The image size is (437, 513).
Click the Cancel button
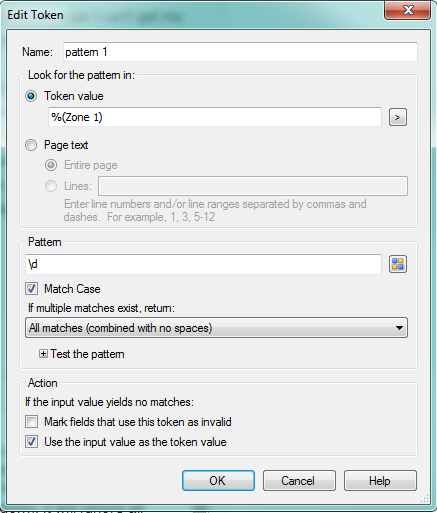(x=299, y=481)
